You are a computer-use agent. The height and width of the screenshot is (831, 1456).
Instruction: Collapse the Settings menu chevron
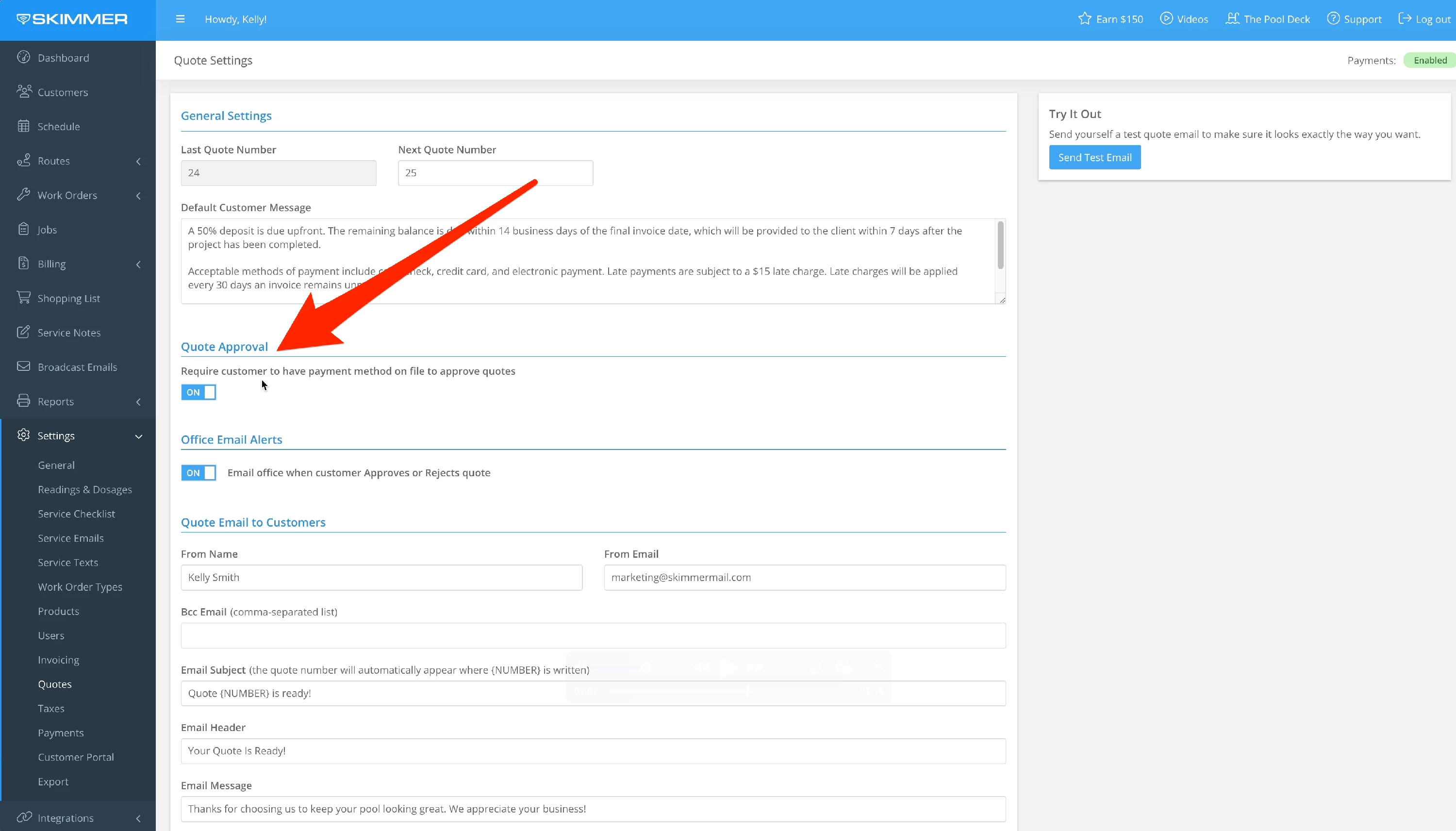point(139,437)
